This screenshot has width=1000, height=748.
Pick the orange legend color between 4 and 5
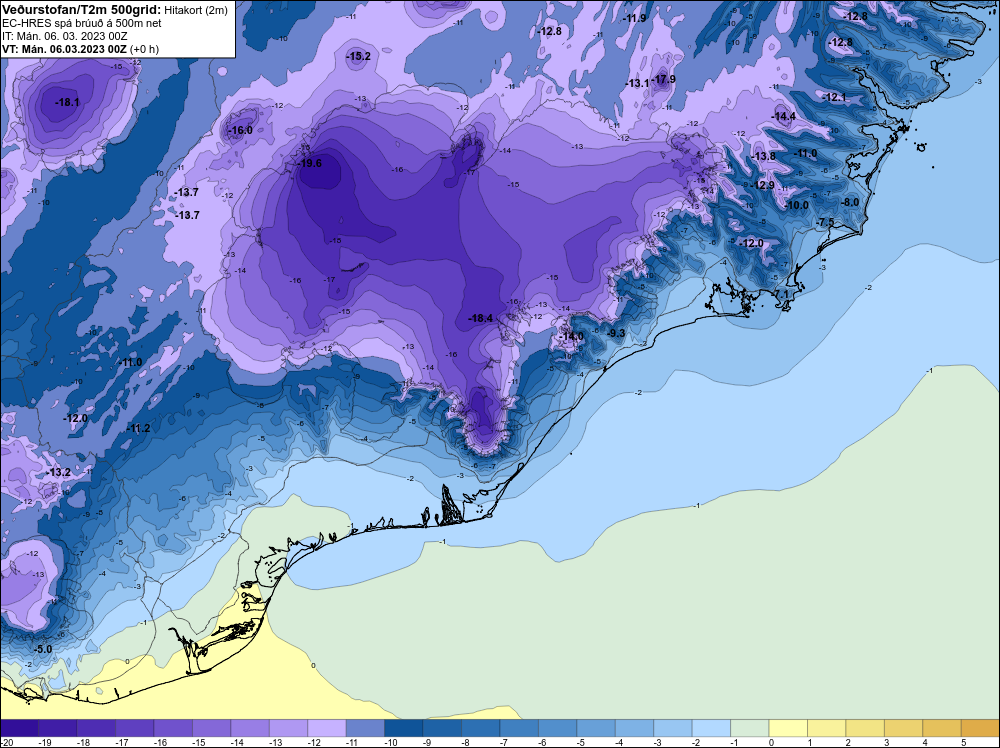[x=942, y=728]
